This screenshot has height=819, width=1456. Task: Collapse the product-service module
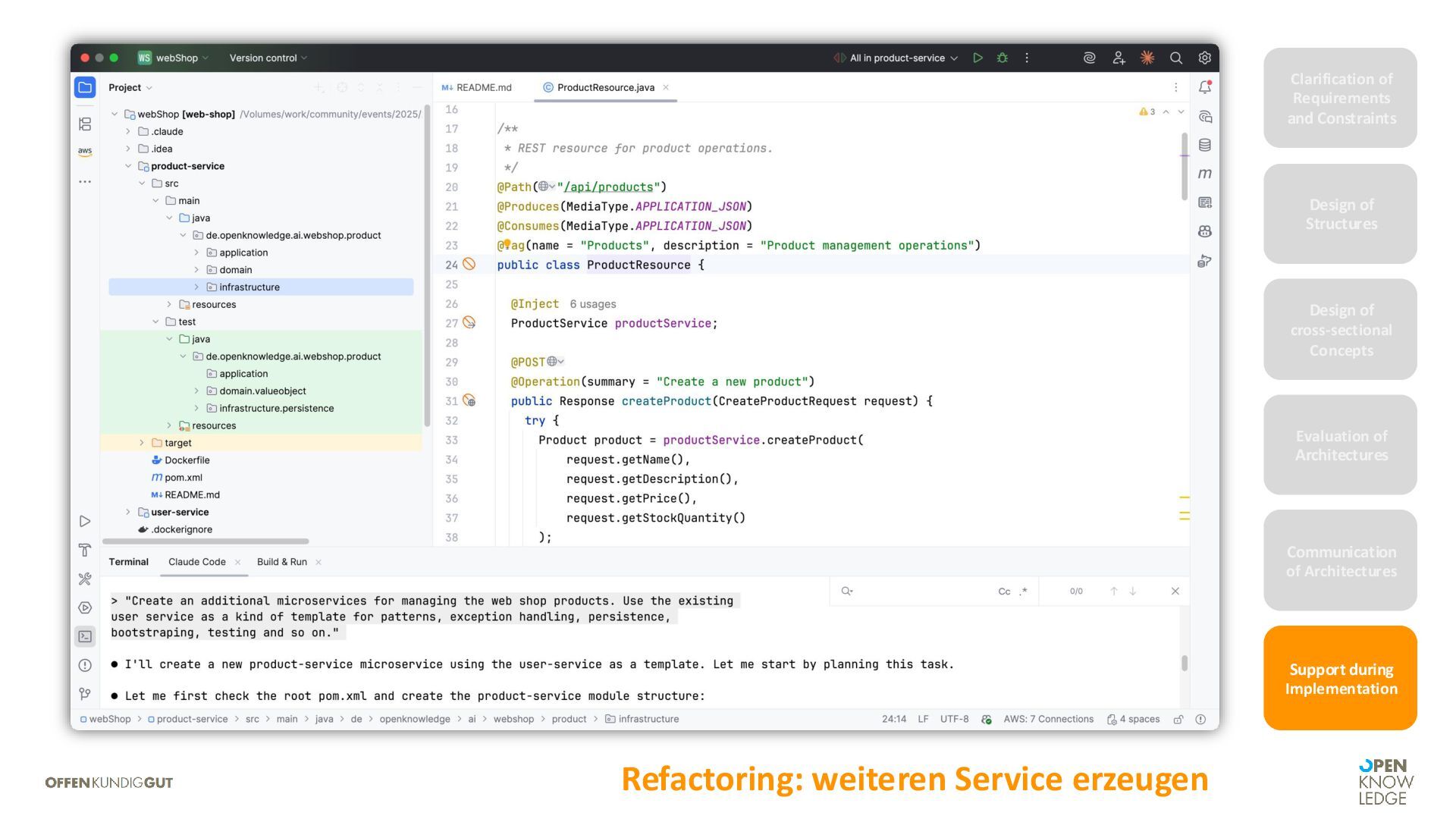(x=128, y=166)
